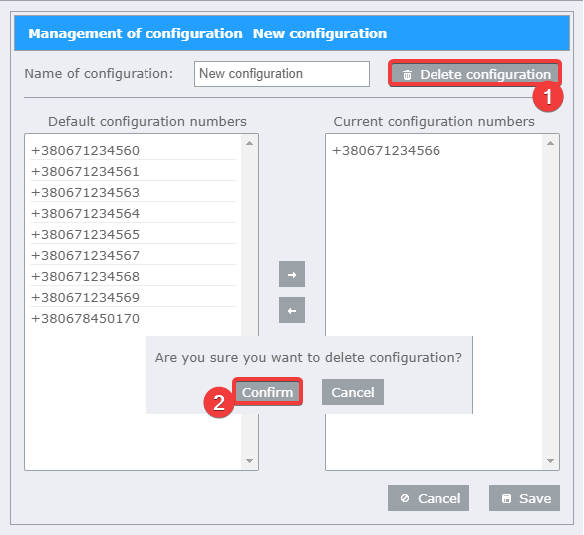Click default list scrollbar up arrow
Viewport: 584px width, 535px height.
(x=250, y=143)
